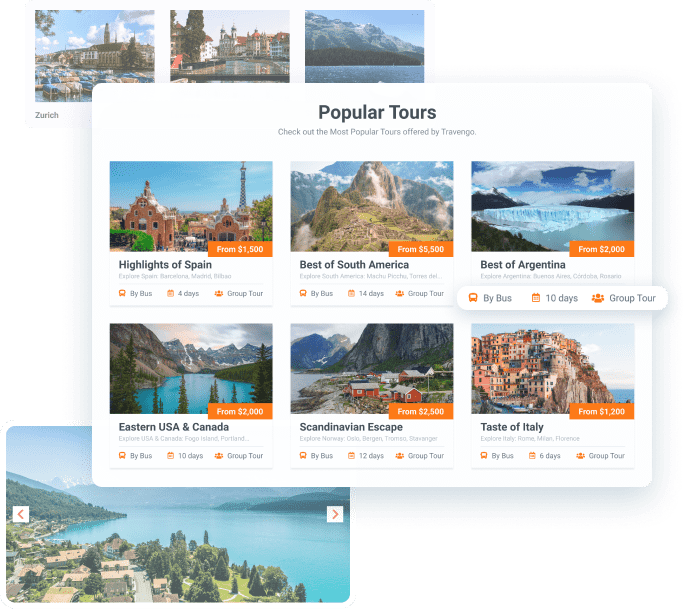Click the group icon on Taste of Italy card
Viewport: 688px width, 609px height.
pyautogui.click(x=580, y=455)
